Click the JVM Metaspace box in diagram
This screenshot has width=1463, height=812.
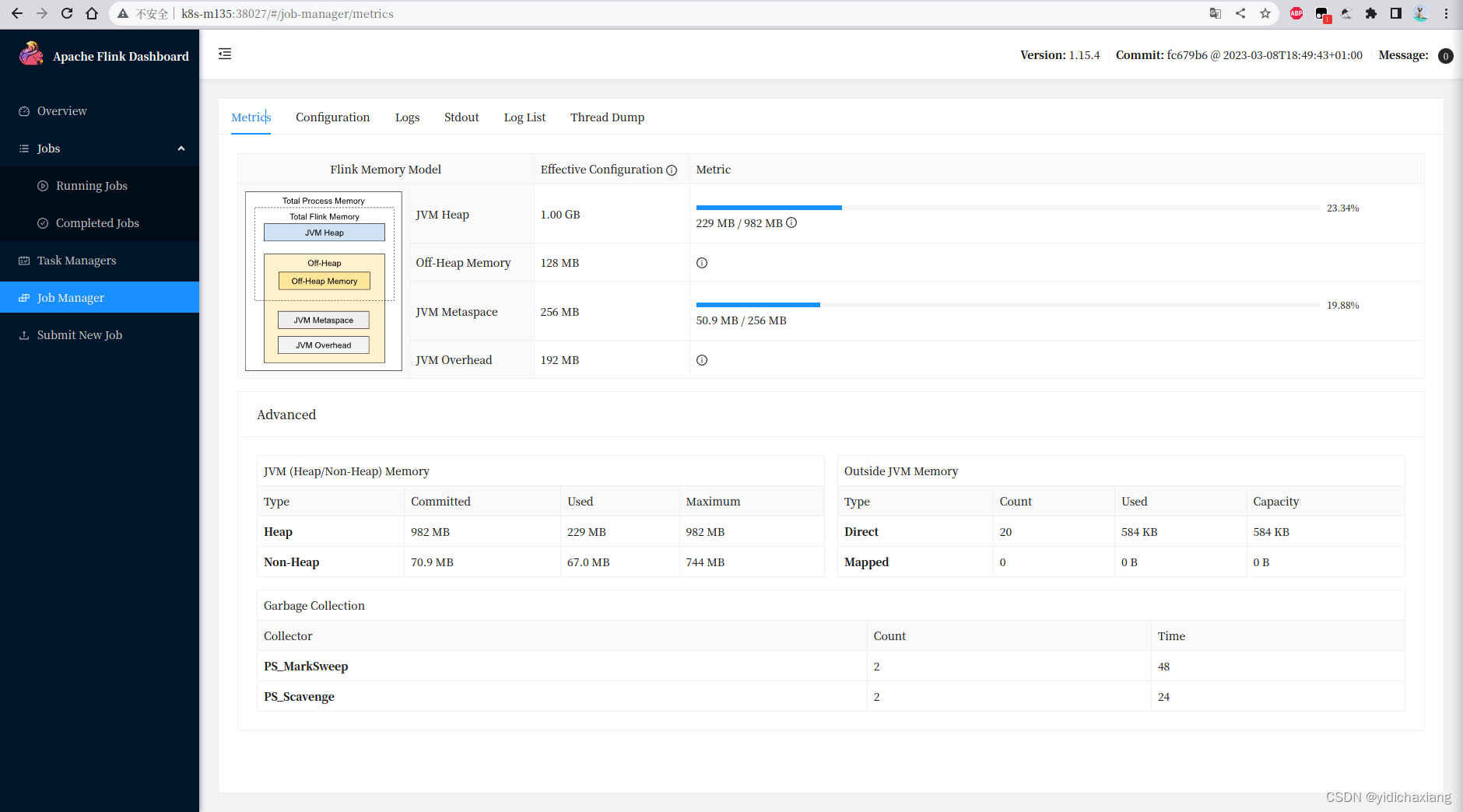click(x=324, y=320)
